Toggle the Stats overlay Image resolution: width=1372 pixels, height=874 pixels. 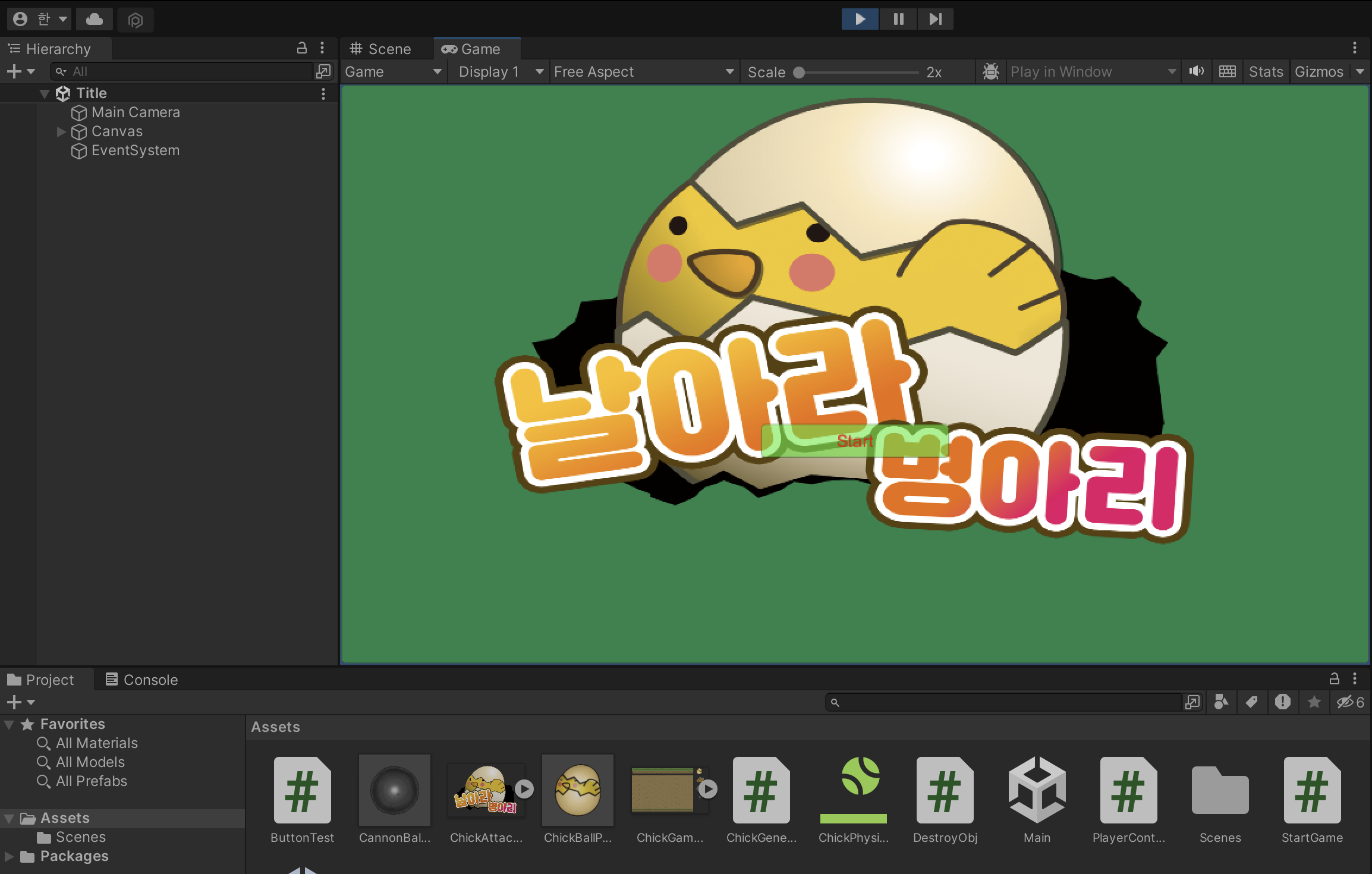tap(1266, 71)
